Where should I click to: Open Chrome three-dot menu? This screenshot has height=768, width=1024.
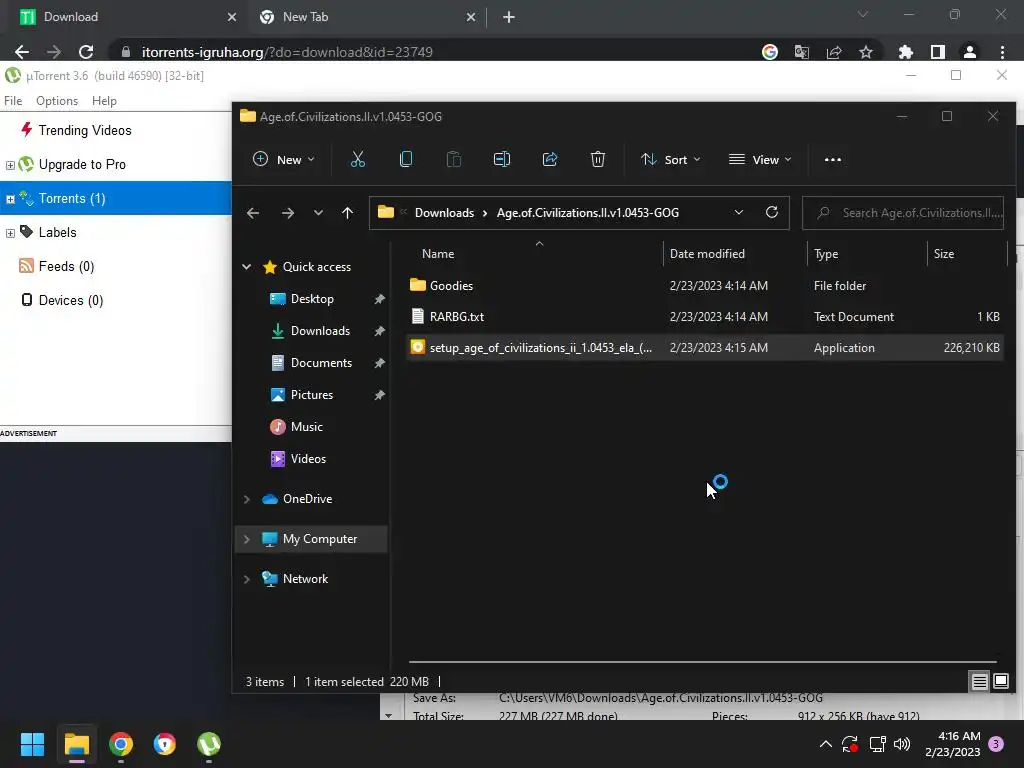1002,52
